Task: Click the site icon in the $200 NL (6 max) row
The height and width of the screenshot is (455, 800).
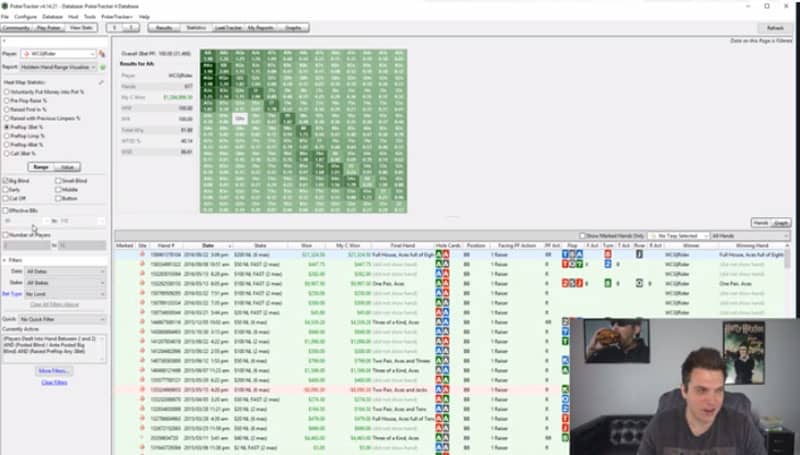Action: (x=142, y=255)
